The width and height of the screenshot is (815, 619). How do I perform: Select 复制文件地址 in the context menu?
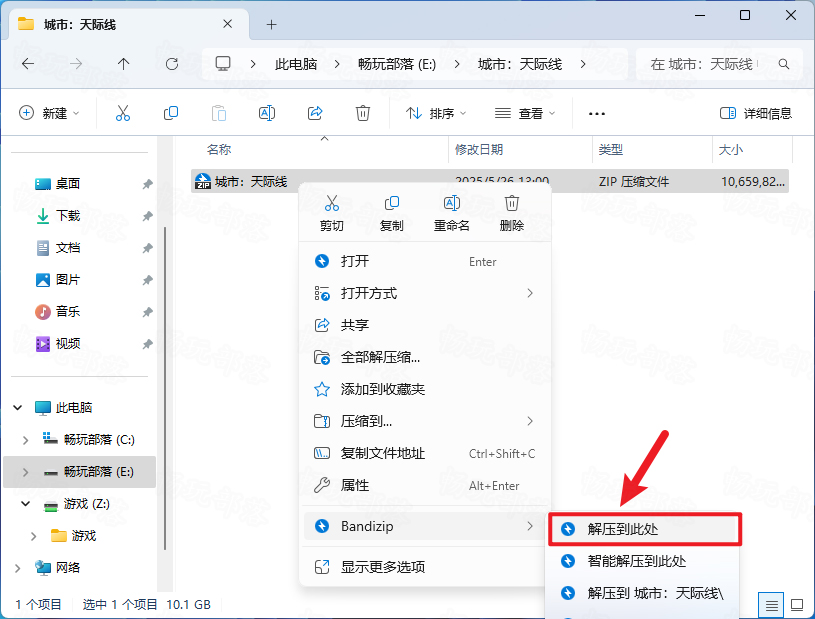pyautogui.click(x=425, y=453)
